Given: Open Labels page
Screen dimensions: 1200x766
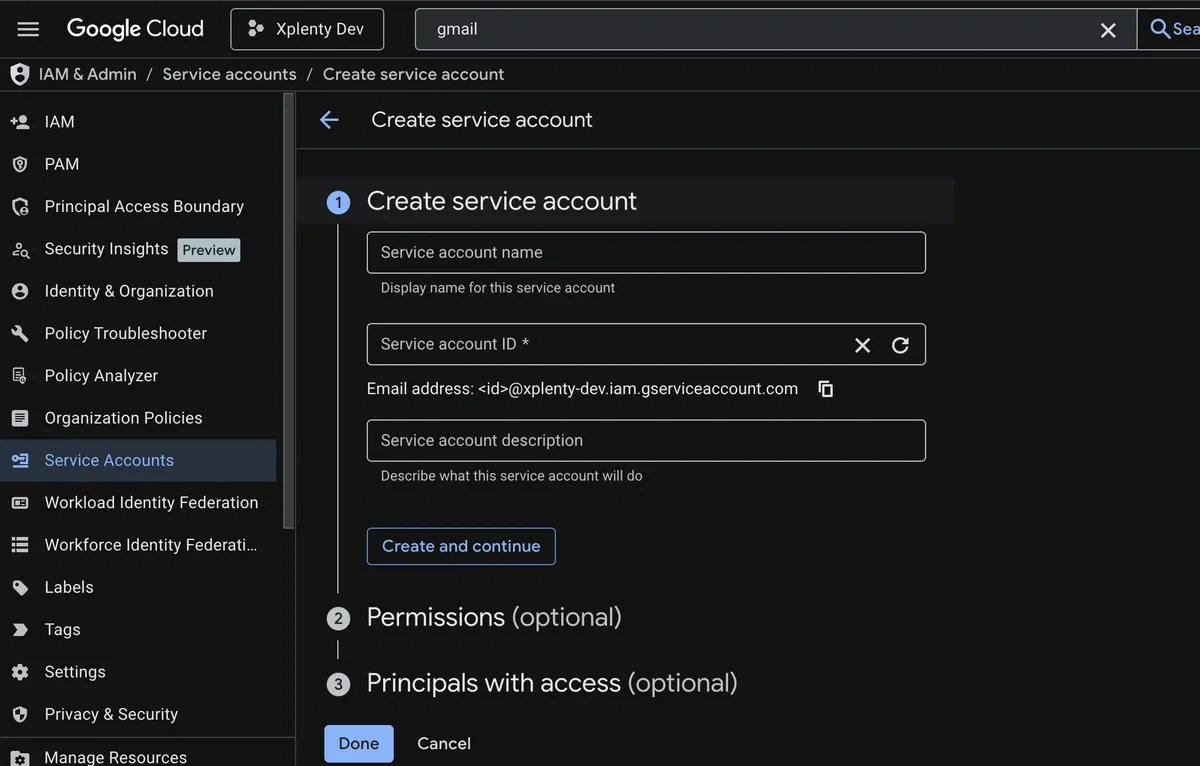Looking at the screenshot, I should [69, 587].
